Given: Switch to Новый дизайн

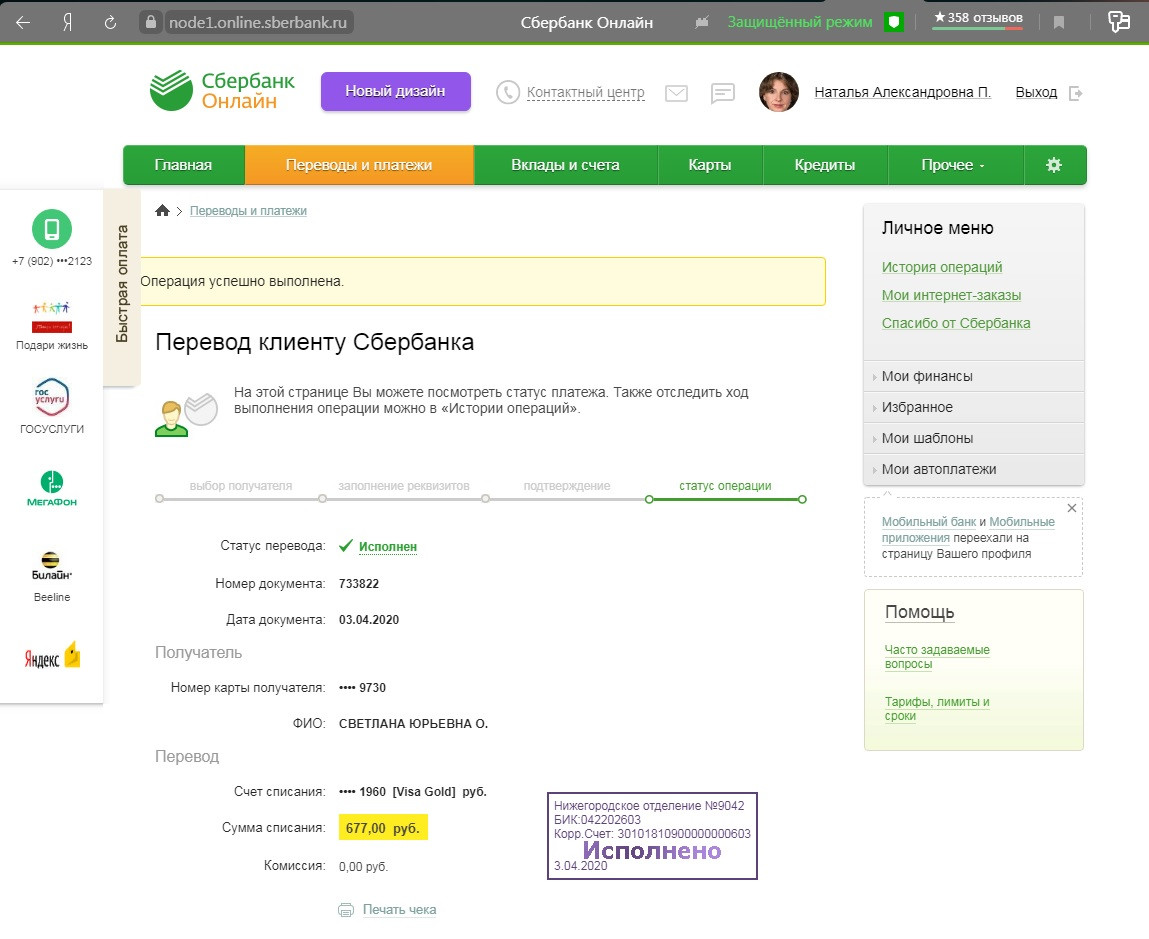Looking at the screenshot, I should coord(396,92).
